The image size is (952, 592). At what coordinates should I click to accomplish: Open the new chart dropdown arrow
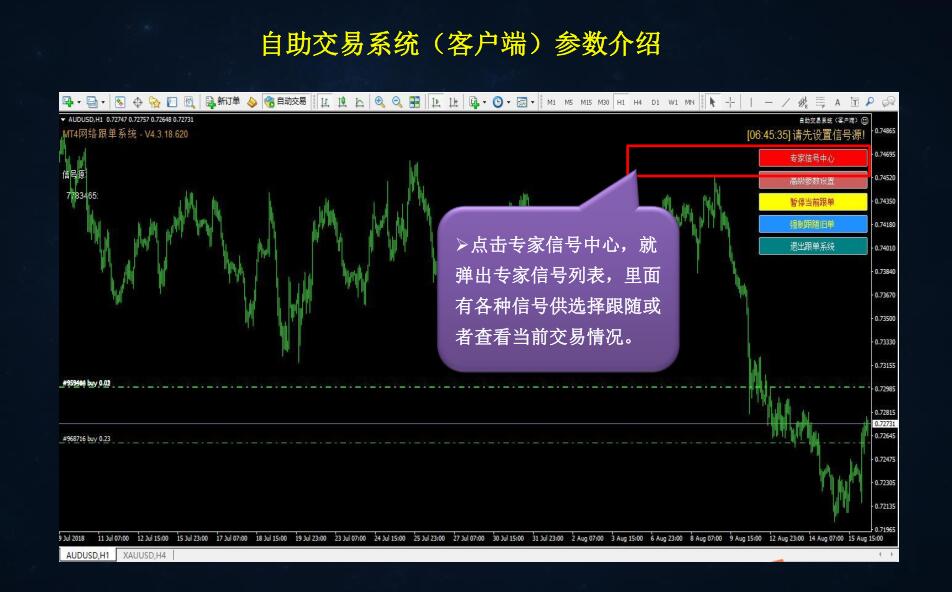pos(79,101)
